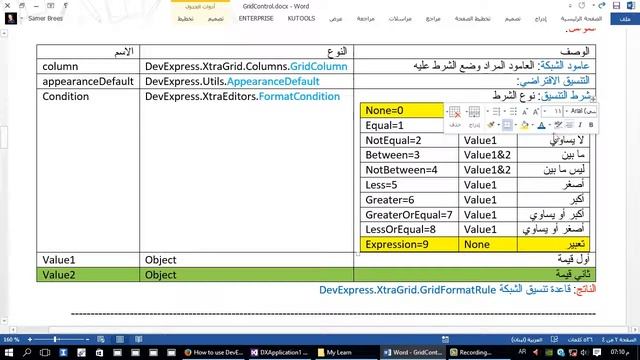Click the font color A icon
The image size is (640, 360).
coord(542,125)
